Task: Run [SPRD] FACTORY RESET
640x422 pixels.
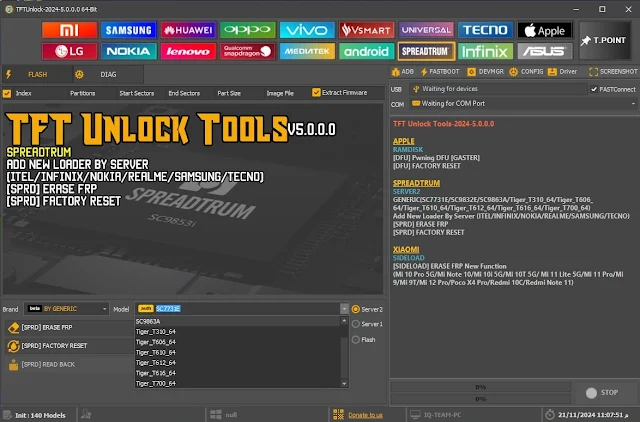Action: pos(68,346)
